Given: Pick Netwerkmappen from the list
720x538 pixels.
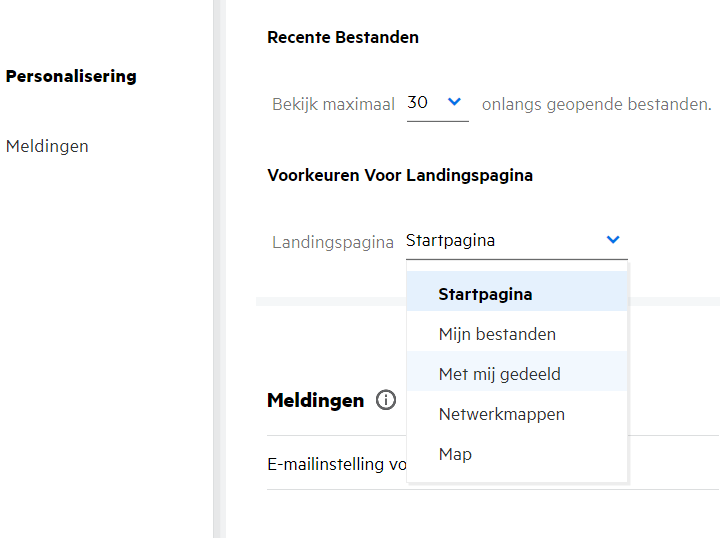Looking at the screenshot, I should pyautogui.click(x=501, y=414).
